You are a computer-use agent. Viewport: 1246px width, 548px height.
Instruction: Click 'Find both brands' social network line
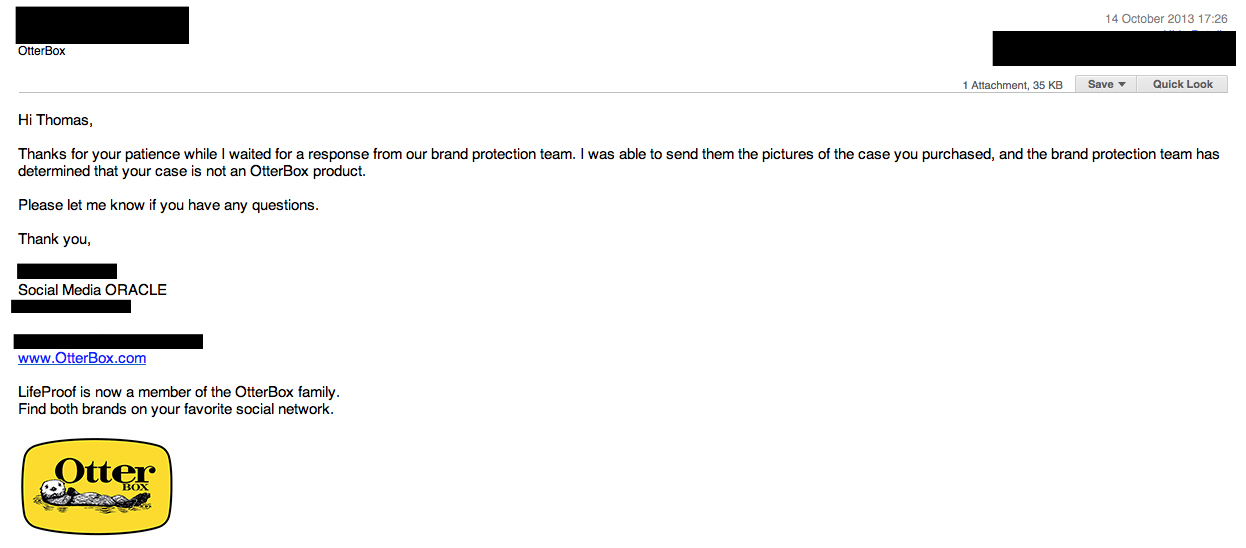[176, 409]
